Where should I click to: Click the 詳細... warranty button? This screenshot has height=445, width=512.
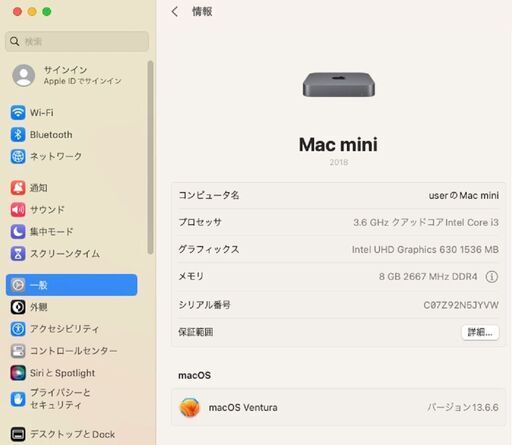point(480,332)
